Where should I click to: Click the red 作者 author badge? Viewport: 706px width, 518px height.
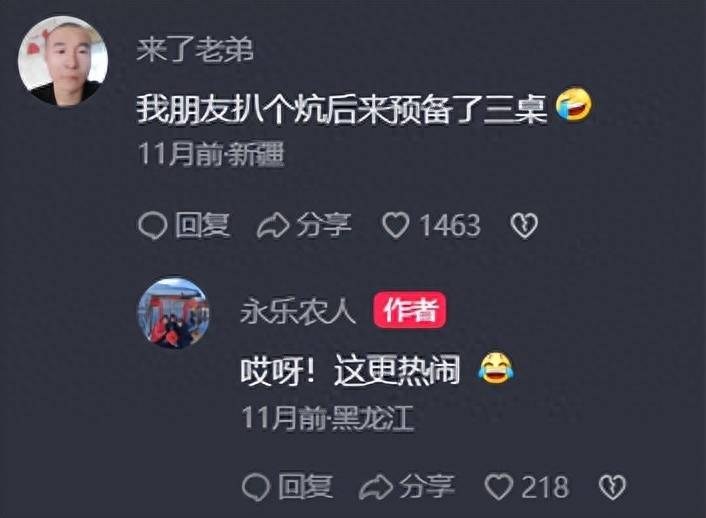410,310
